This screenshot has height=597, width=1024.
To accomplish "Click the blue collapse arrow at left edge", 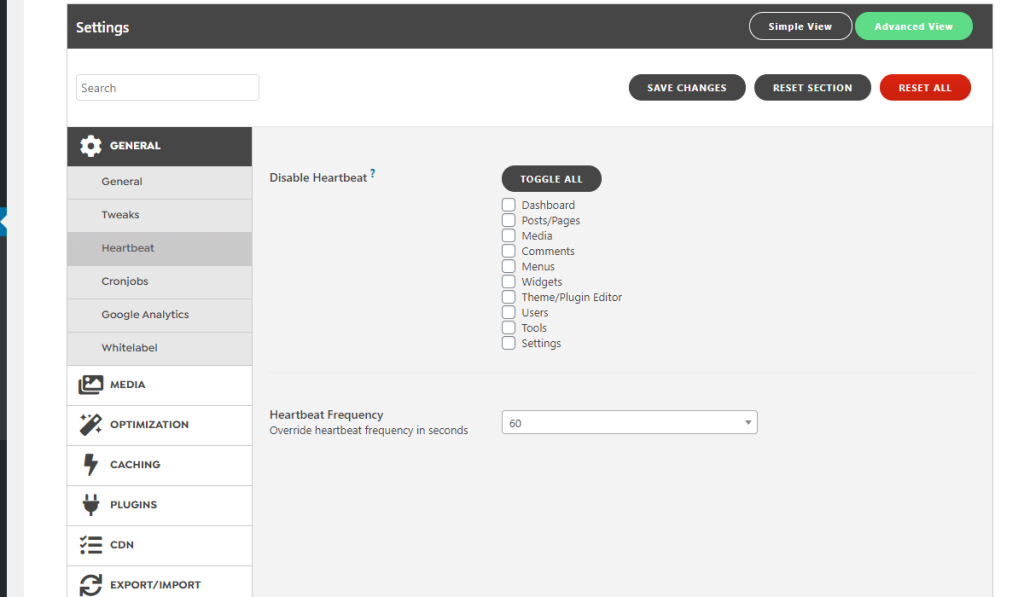I will (x=3, y=222).
